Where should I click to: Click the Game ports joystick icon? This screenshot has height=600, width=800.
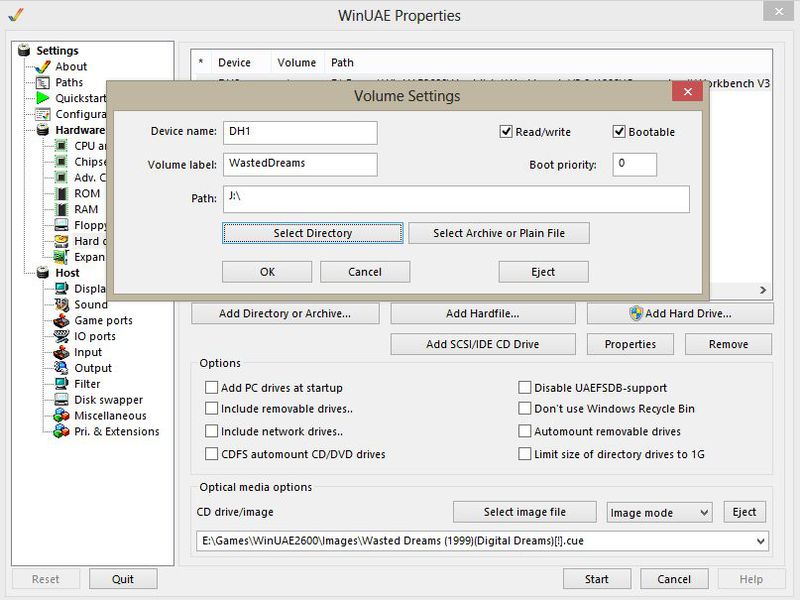point(61,320)
